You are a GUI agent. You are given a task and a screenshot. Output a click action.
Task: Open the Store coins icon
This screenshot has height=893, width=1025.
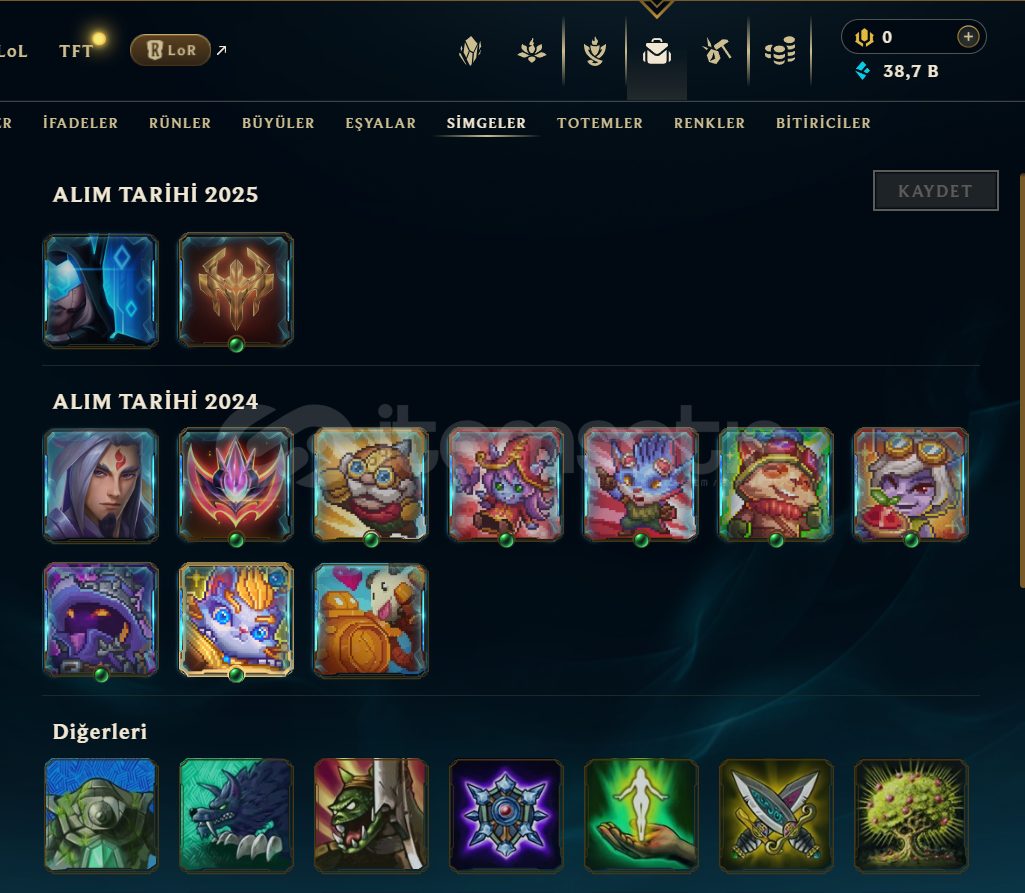coord(780,51)
